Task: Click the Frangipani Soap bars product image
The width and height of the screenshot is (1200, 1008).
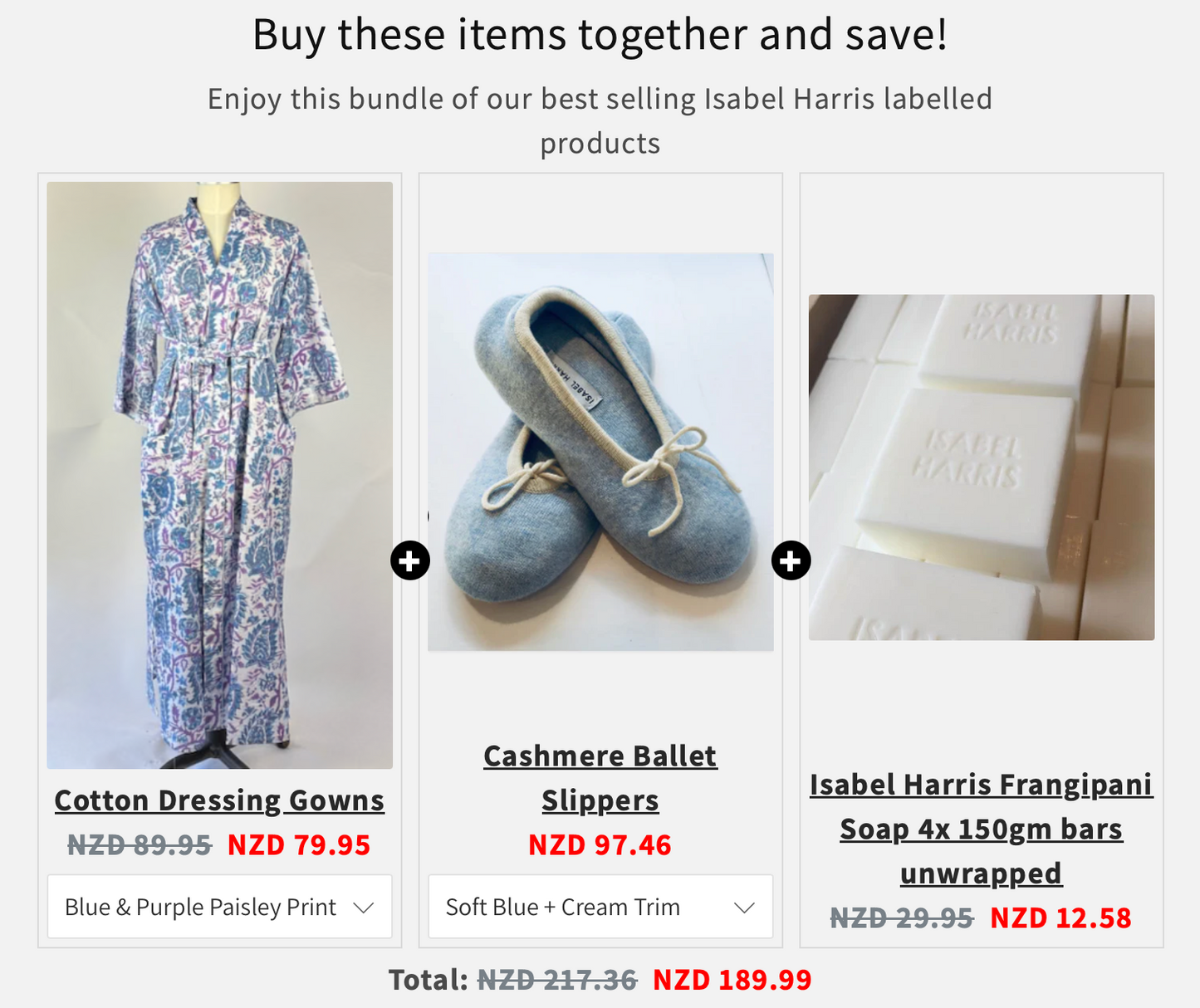Action: coord(981,469)
